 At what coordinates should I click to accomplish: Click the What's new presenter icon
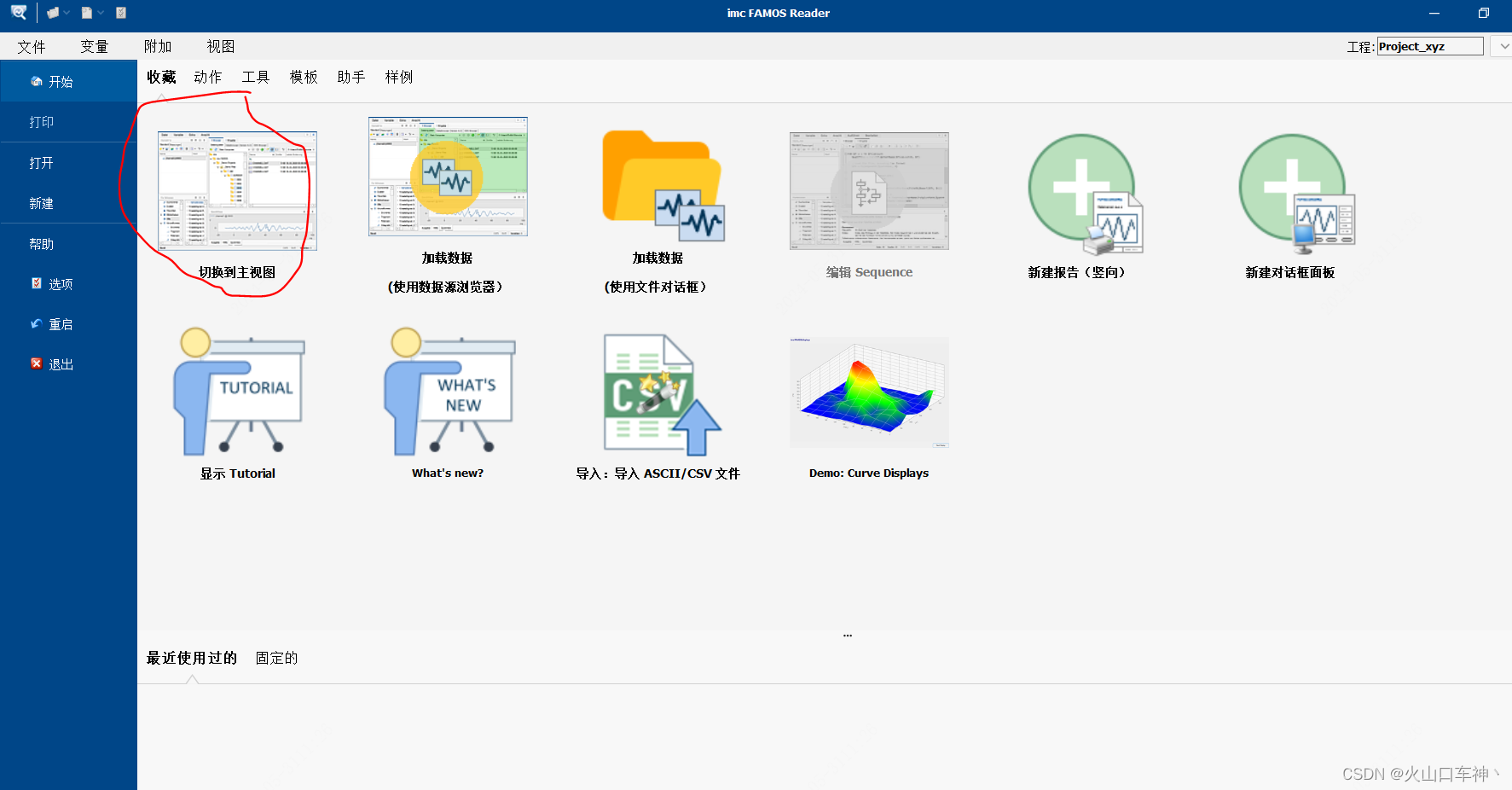tap(450, 392)
